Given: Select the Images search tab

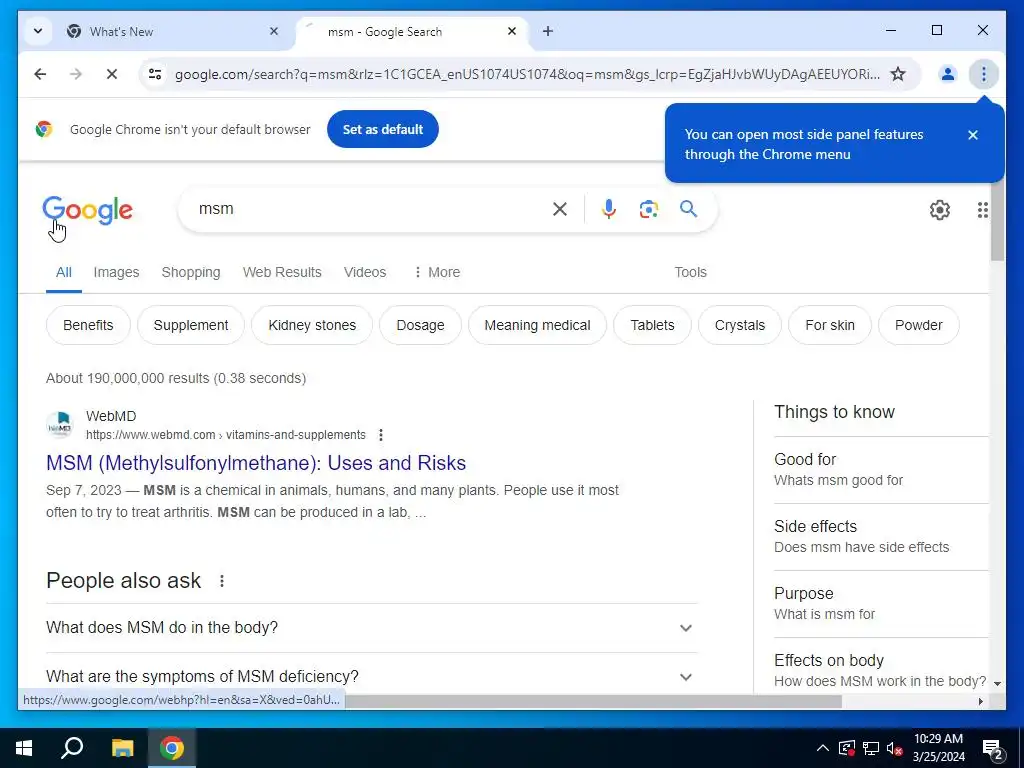Looking at the screenshot, I should 116,272.
